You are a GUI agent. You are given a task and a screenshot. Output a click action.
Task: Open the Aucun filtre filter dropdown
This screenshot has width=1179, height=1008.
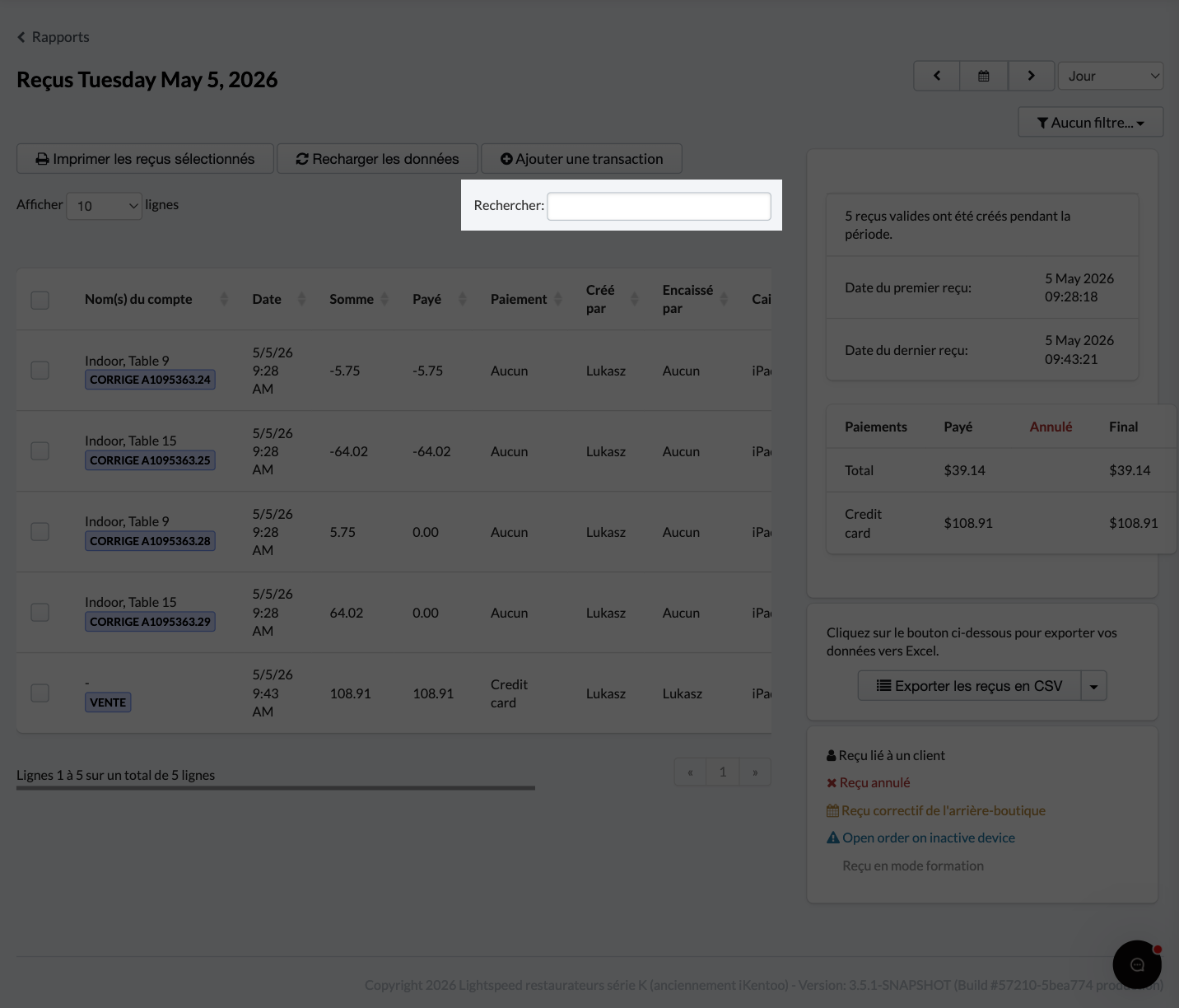1091,122
